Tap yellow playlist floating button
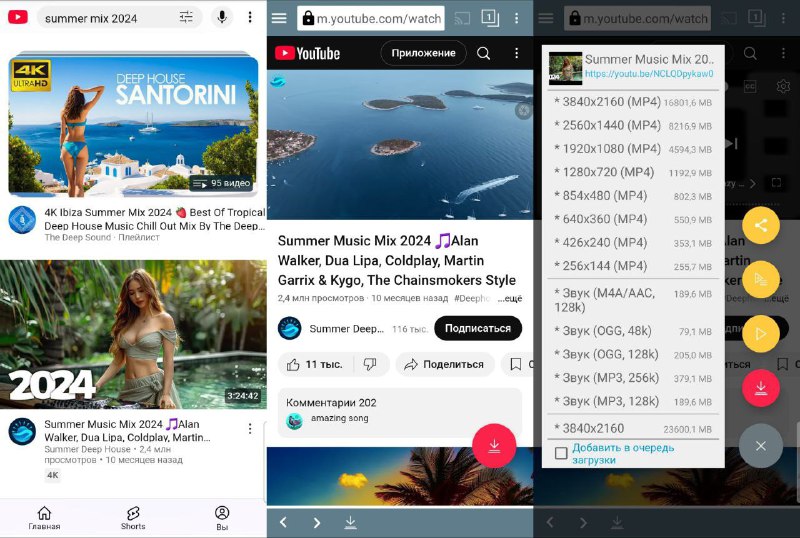 coord(761,279)
